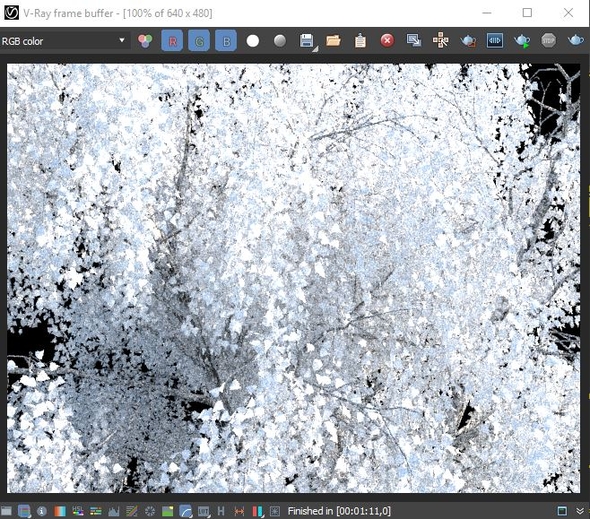Expand the bottom toolbar double chevron

click(x=580, y=511)
